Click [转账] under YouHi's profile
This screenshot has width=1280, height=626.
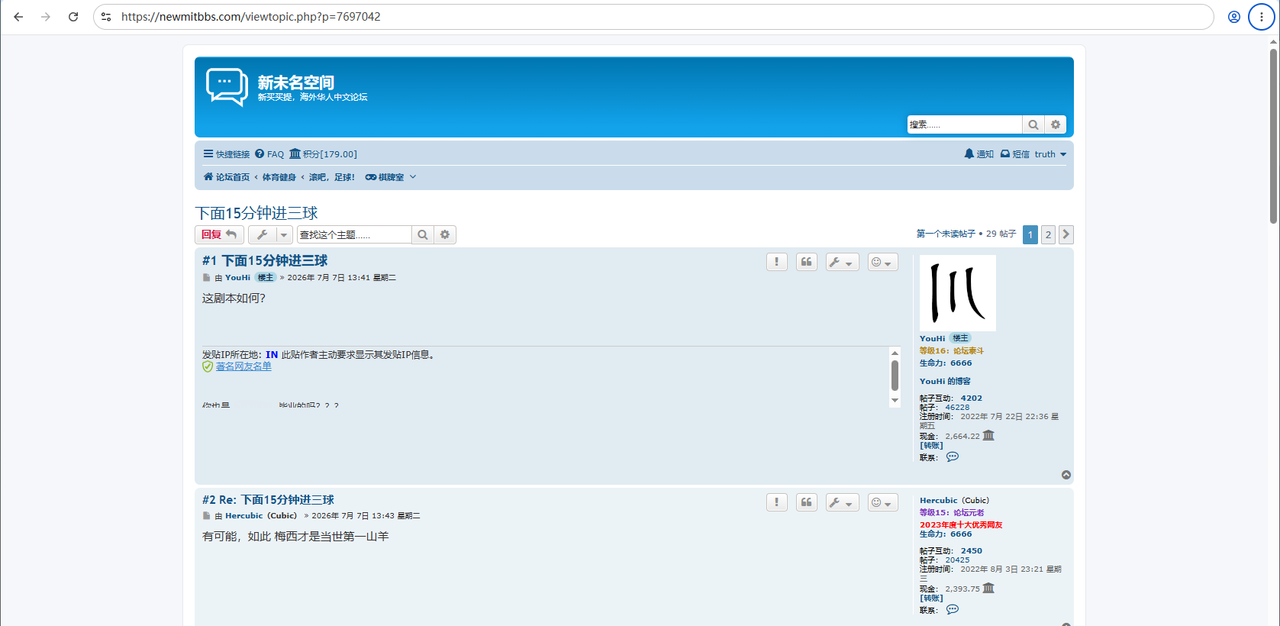931,445
